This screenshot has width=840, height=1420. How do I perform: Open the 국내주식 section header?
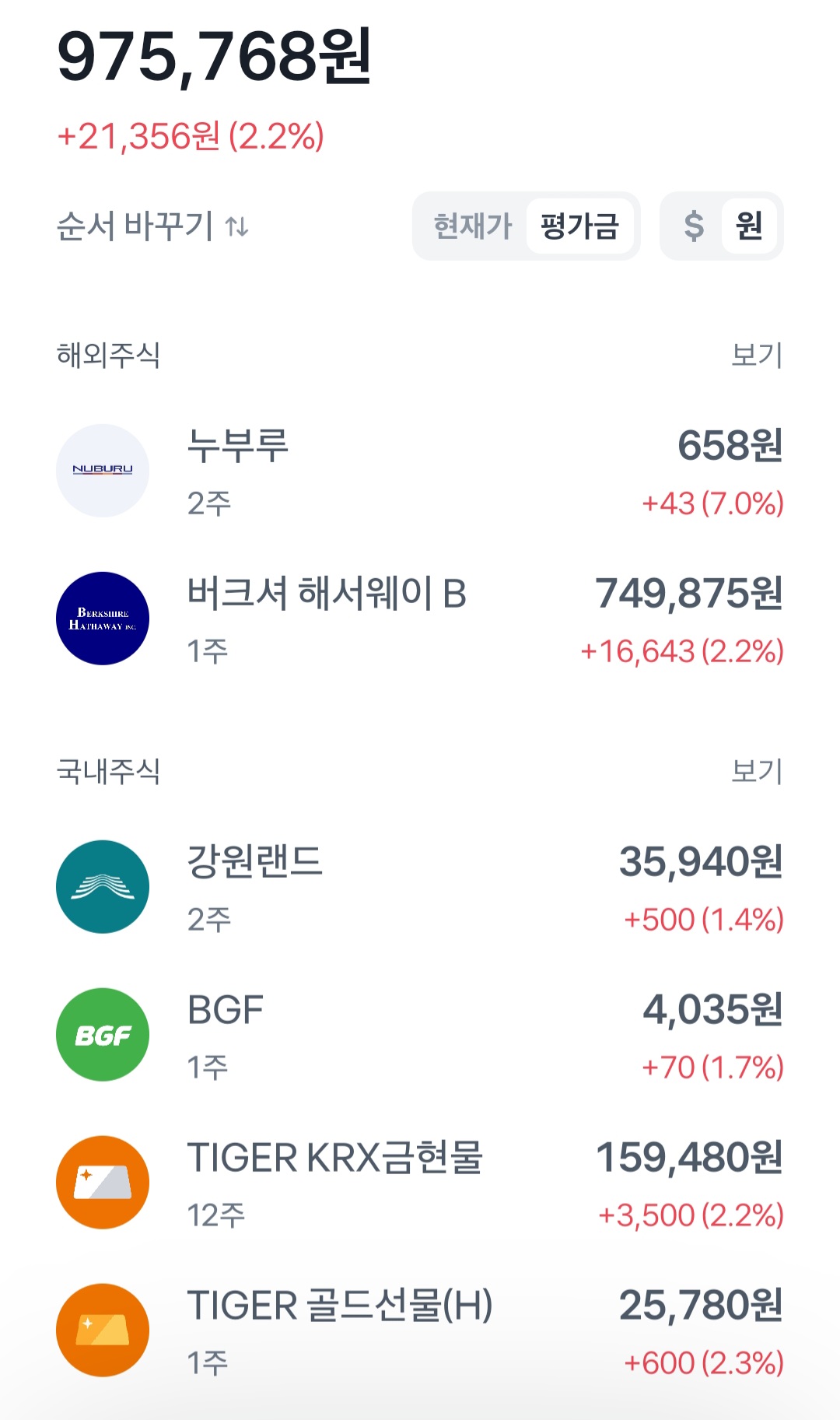(108, 771)
